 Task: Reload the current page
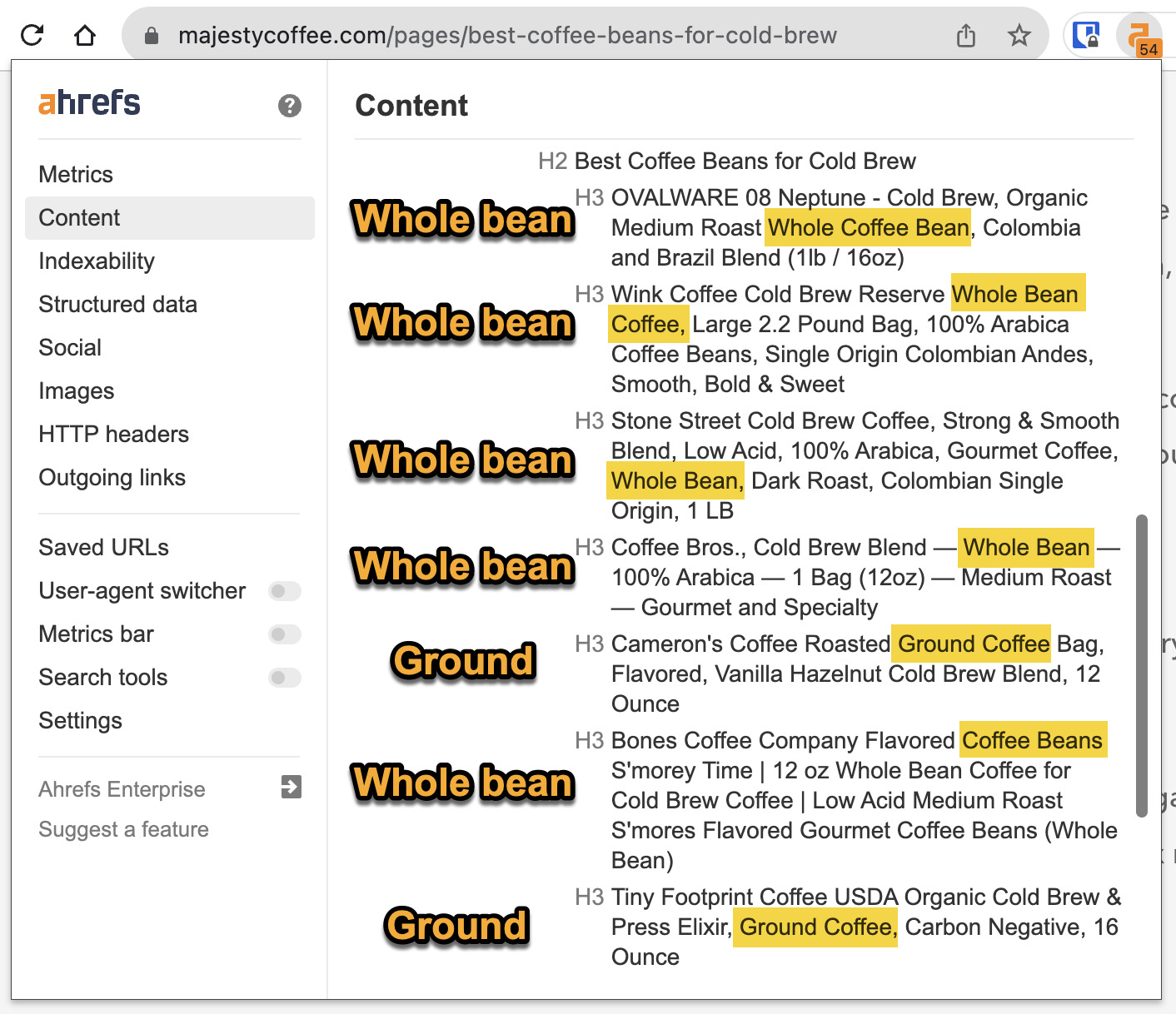pos(32,35)
